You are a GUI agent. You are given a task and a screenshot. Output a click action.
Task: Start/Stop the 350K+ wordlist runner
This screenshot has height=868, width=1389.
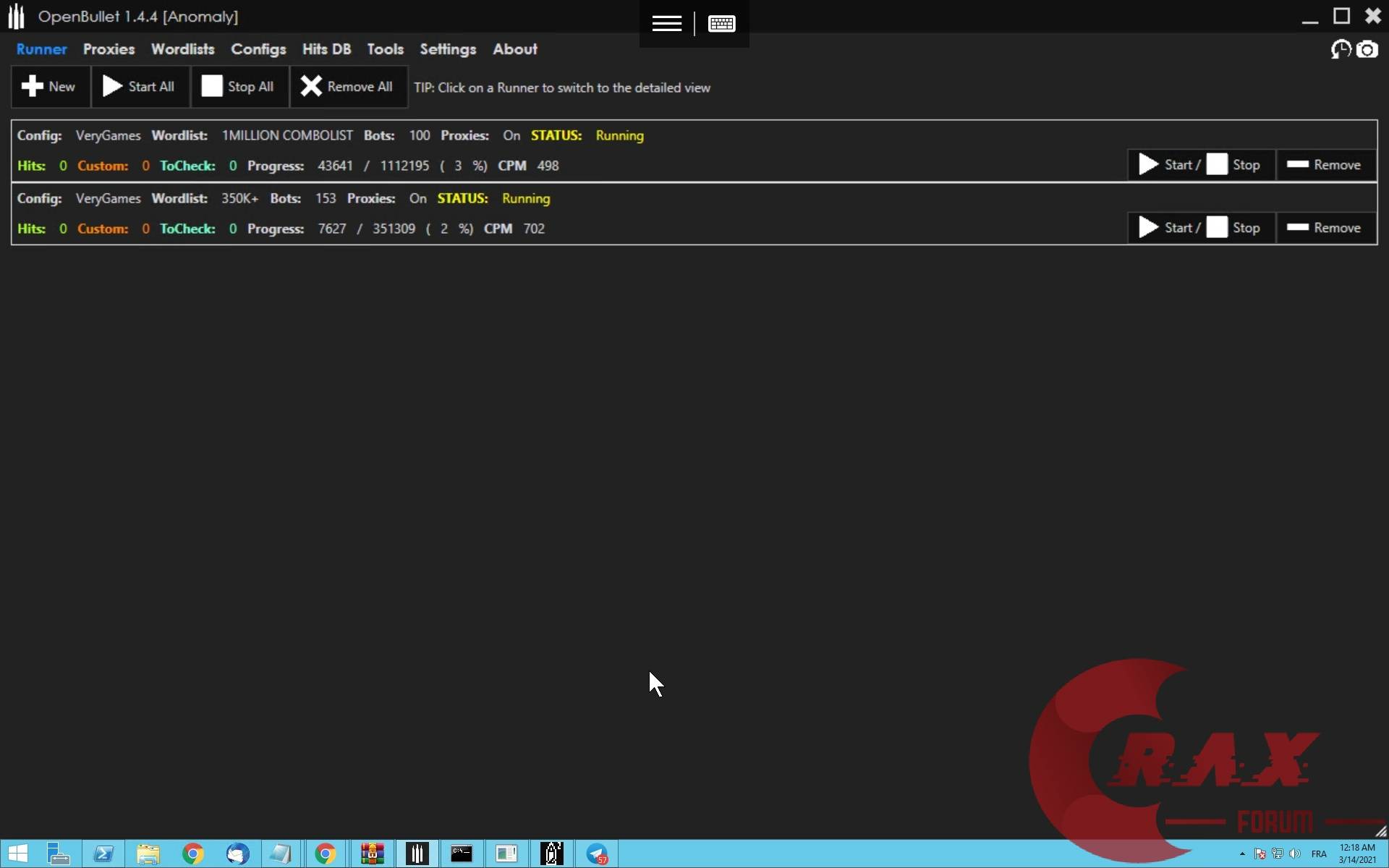(1200, 228)
